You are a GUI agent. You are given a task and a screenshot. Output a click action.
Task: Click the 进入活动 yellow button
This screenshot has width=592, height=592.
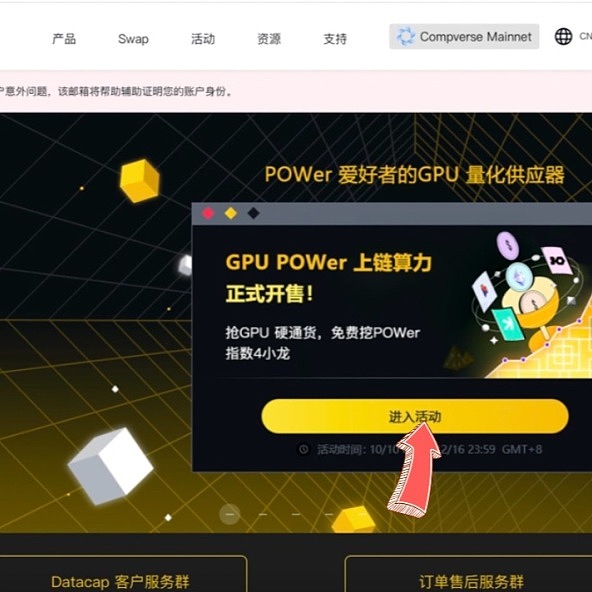tap(415, 416)
